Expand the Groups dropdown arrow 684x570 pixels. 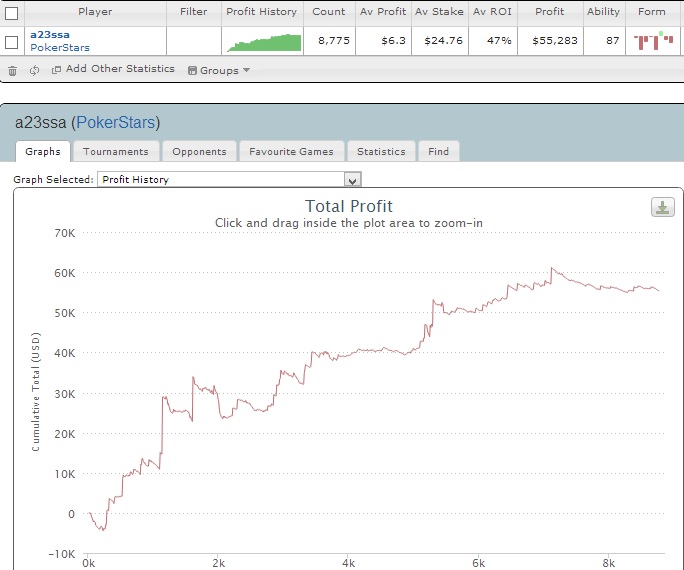click(x=246, y=70)
